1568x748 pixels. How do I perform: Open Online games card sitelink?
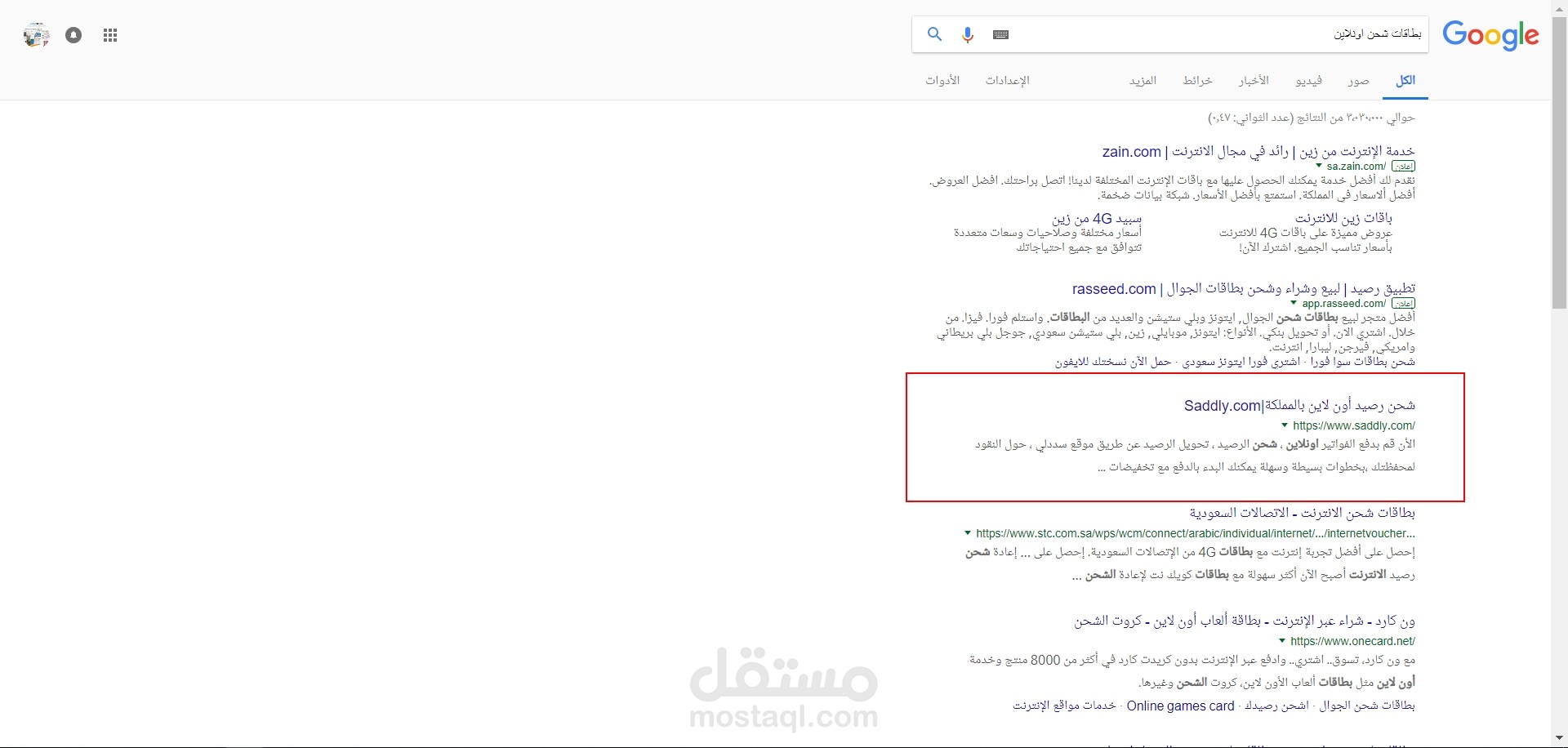point(1181,706)
